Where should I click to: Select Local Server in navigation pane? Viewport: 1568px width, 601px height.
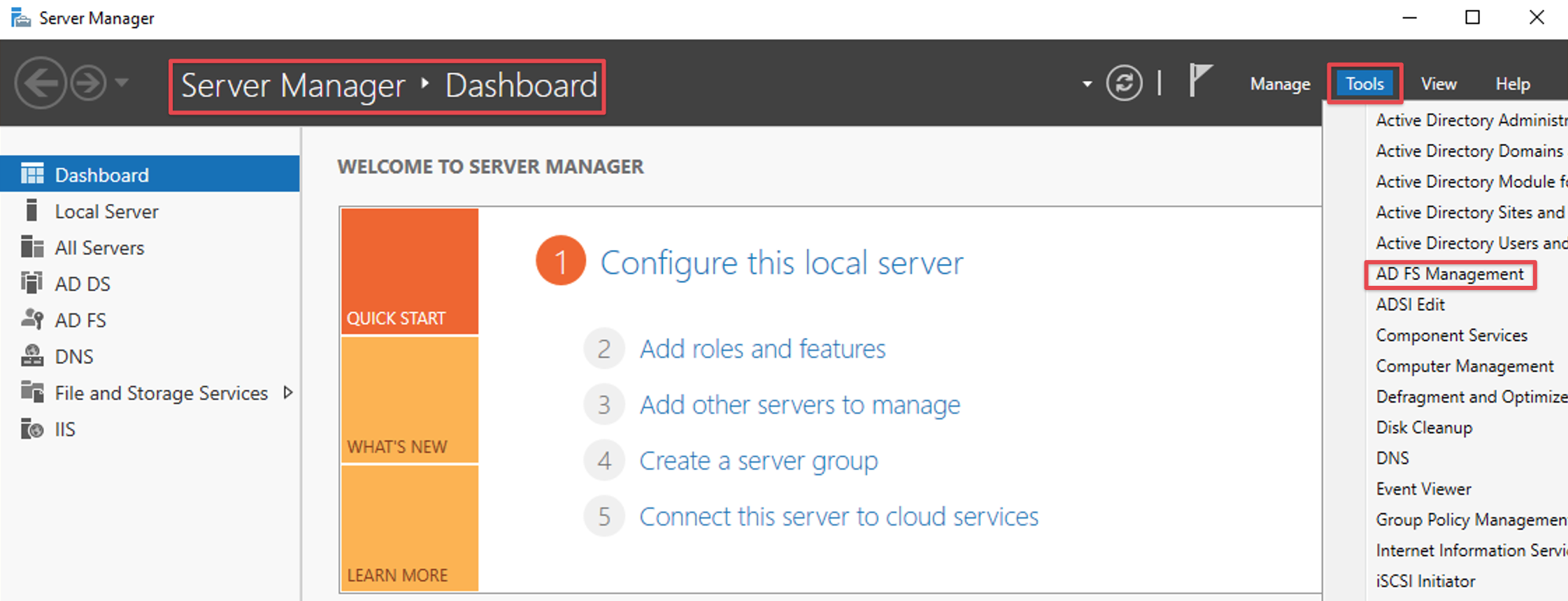click(x=150, y=211)
